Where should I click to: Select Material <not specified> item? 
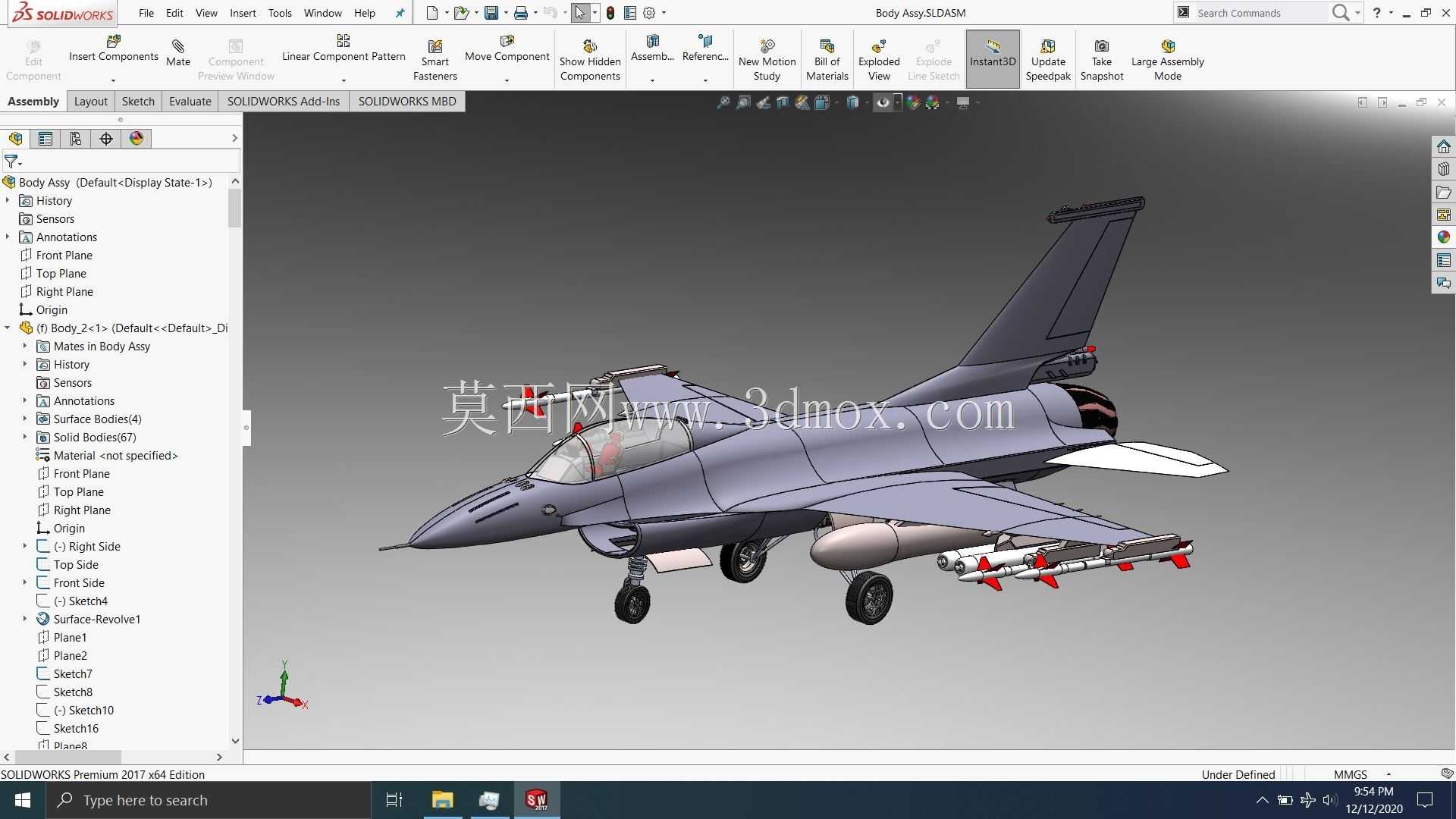115,455
